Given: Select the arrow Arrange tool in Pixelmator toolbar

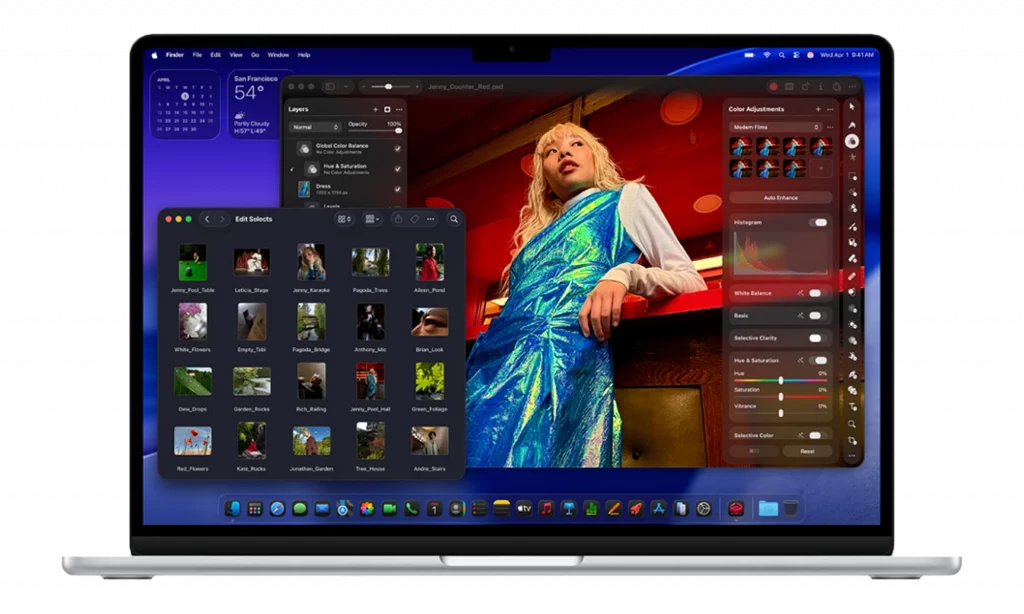Looking at the screenshot, I should [852, 107].
